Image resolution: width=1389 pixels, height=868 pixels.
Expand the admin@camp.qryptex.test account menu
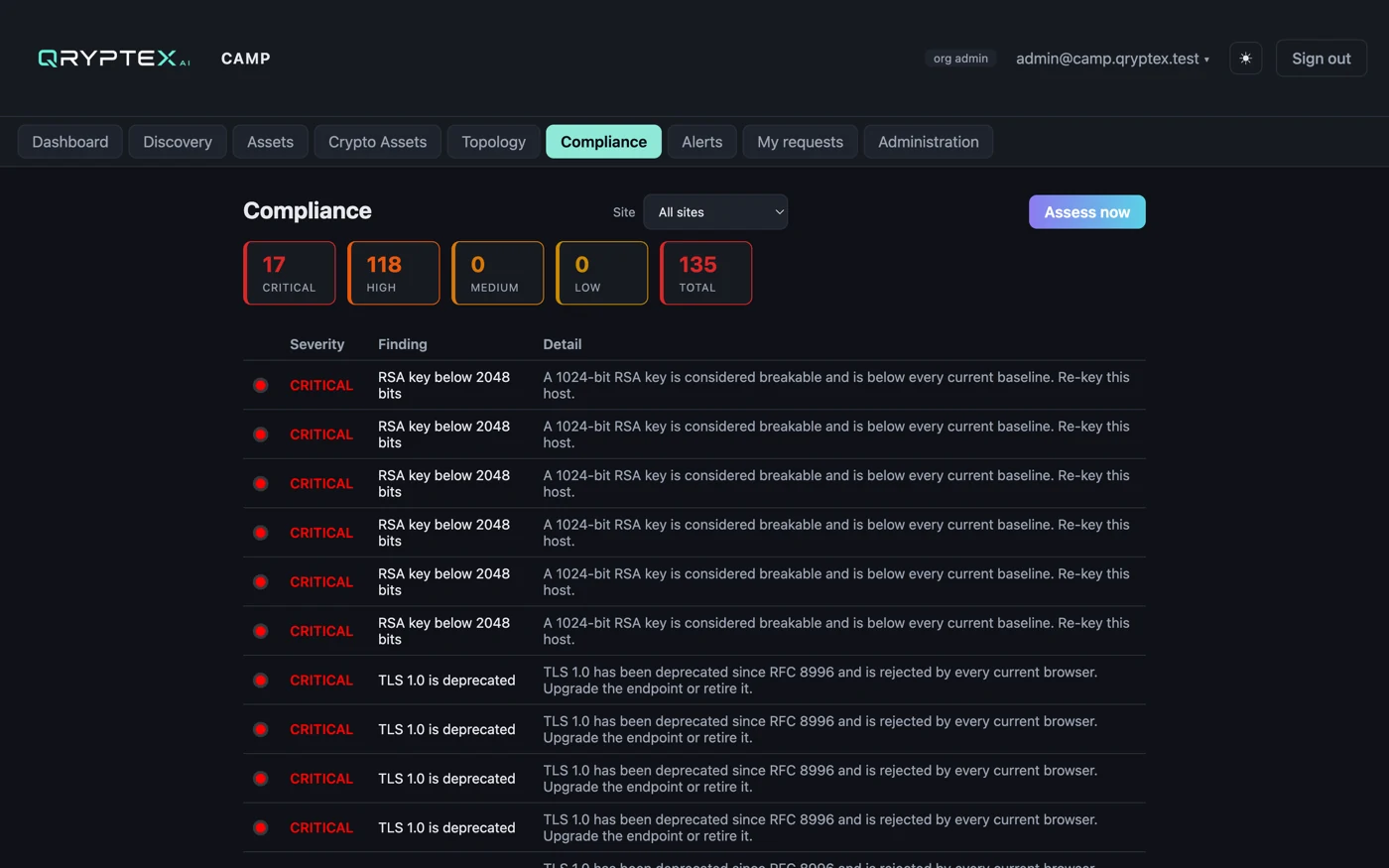click(x=1112, y=59)
